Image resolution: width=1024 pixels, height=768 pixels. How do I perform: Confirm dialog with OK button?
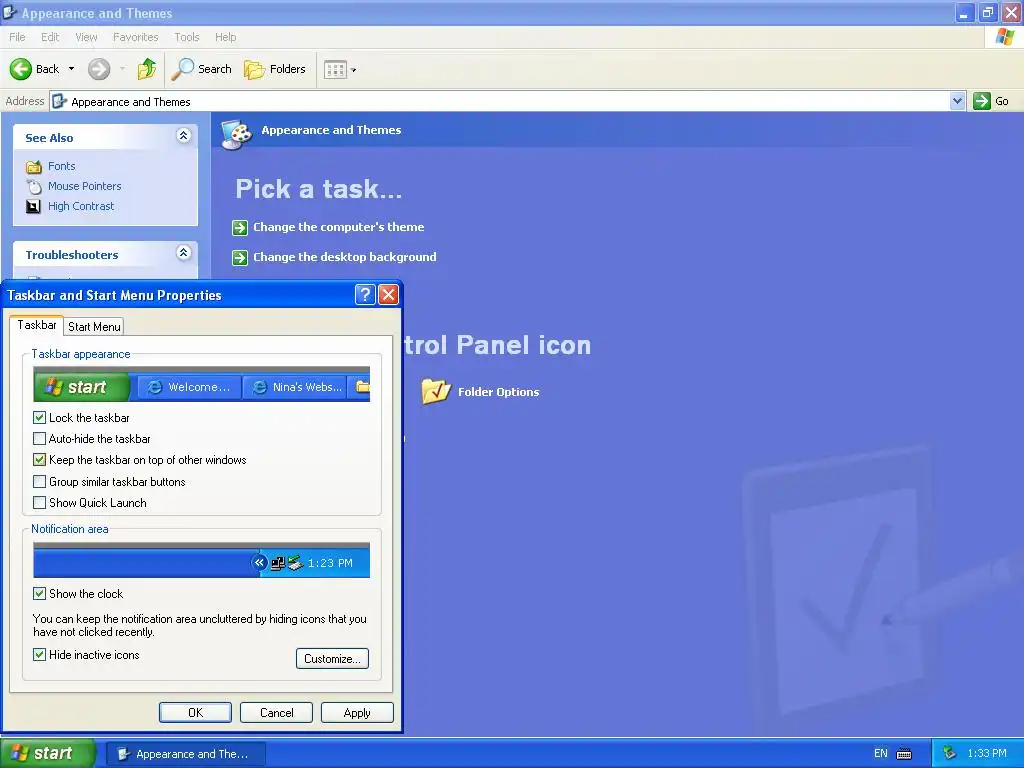195,712
